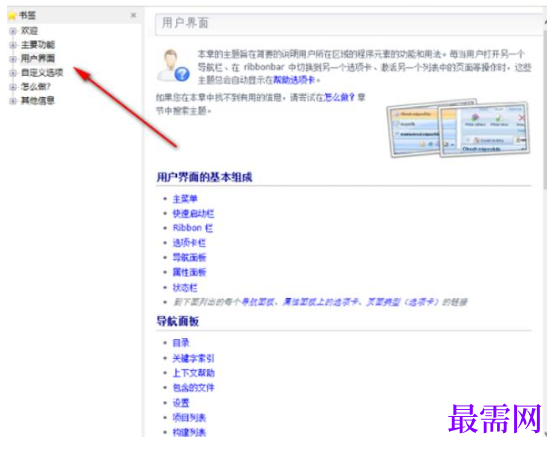The image size is (560, 450).
Task: Open the 快速启动栏 link
Action: (194, 214)
